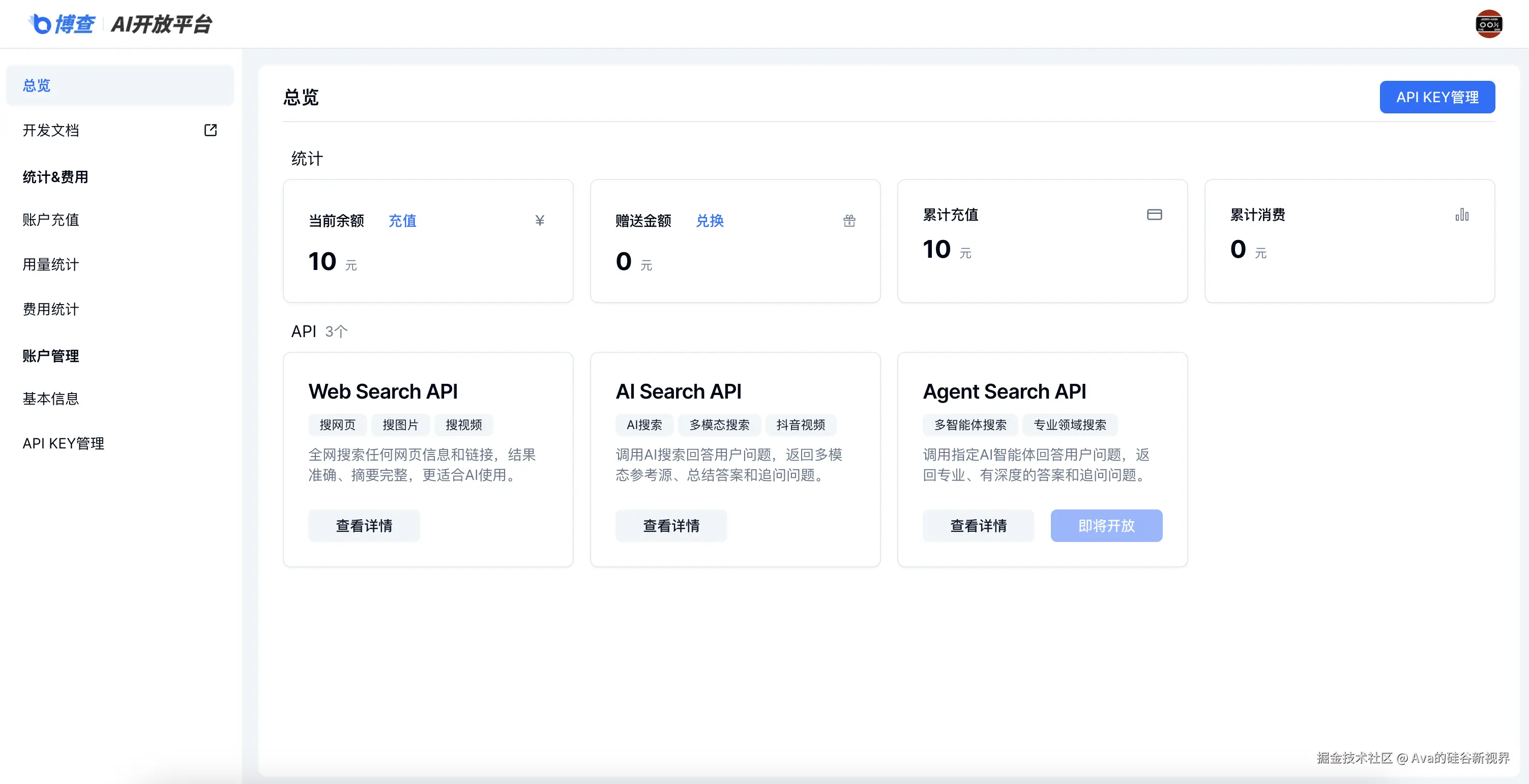Open the user avatar in top-right corner

(1488, 24)
